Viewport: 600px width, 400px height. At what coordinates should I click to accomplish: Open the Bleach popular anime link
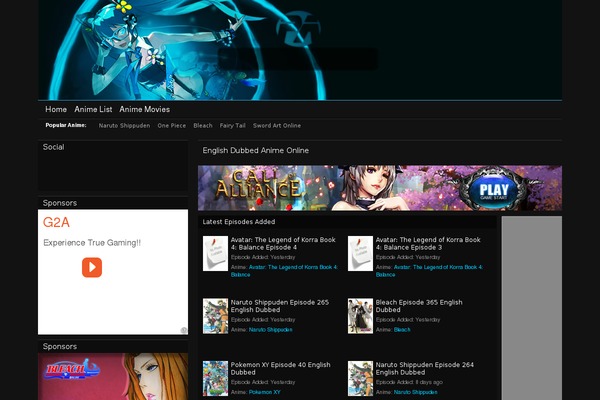pyautogui.click(x=203, y=126)
